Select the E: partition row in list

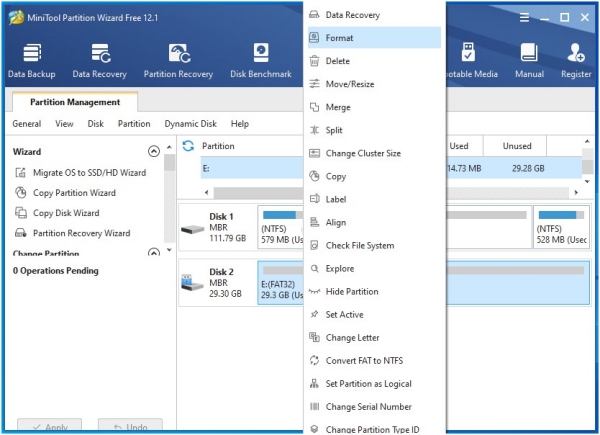(x=391, y=168)
